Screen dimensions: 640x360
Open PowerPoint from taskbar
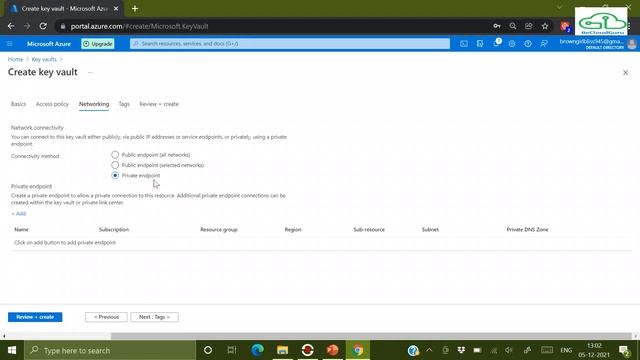tap(332, 350)
